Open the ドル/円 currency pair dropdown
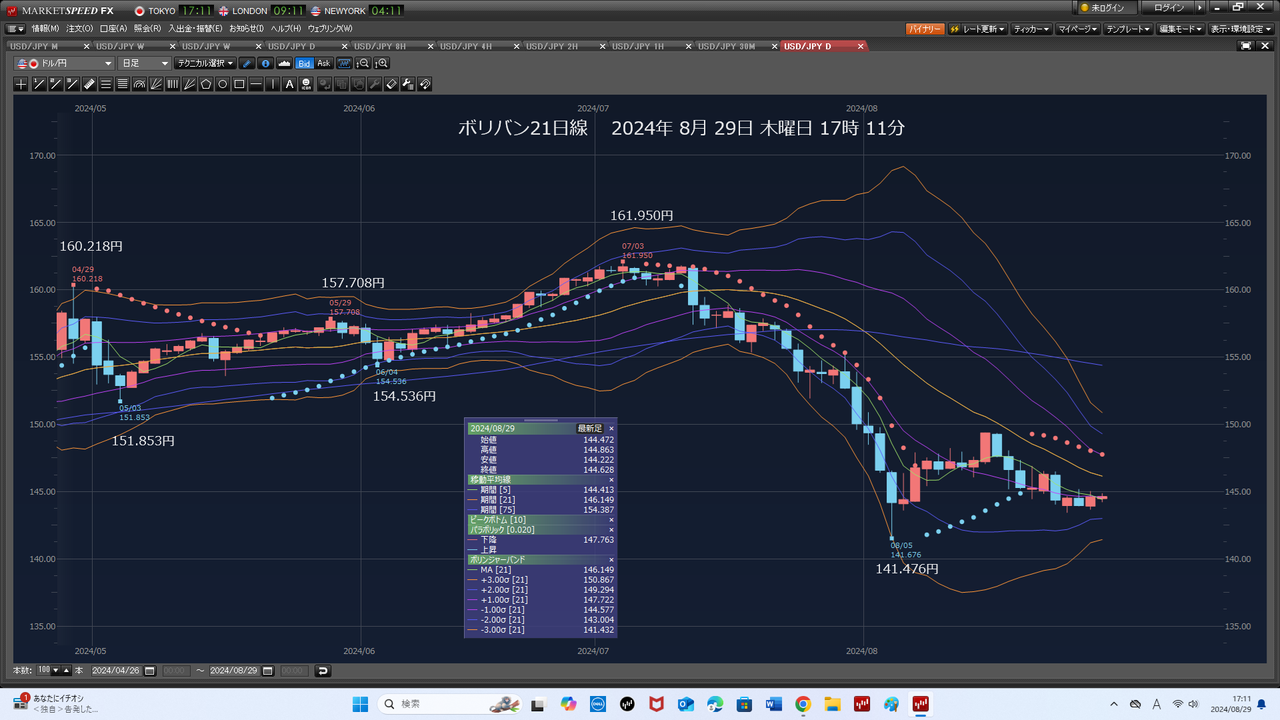This screenshot has height=720, width=1280. point(65,63)
